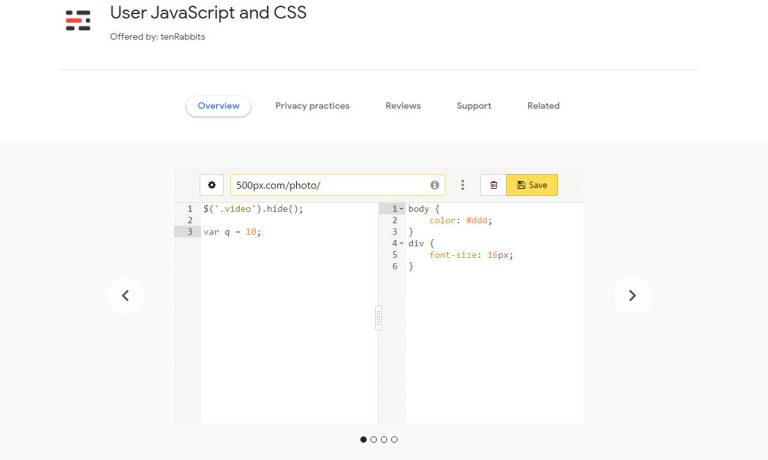Click code line var q = 10;
768x460 pixels.
click(x=233, y=232)
